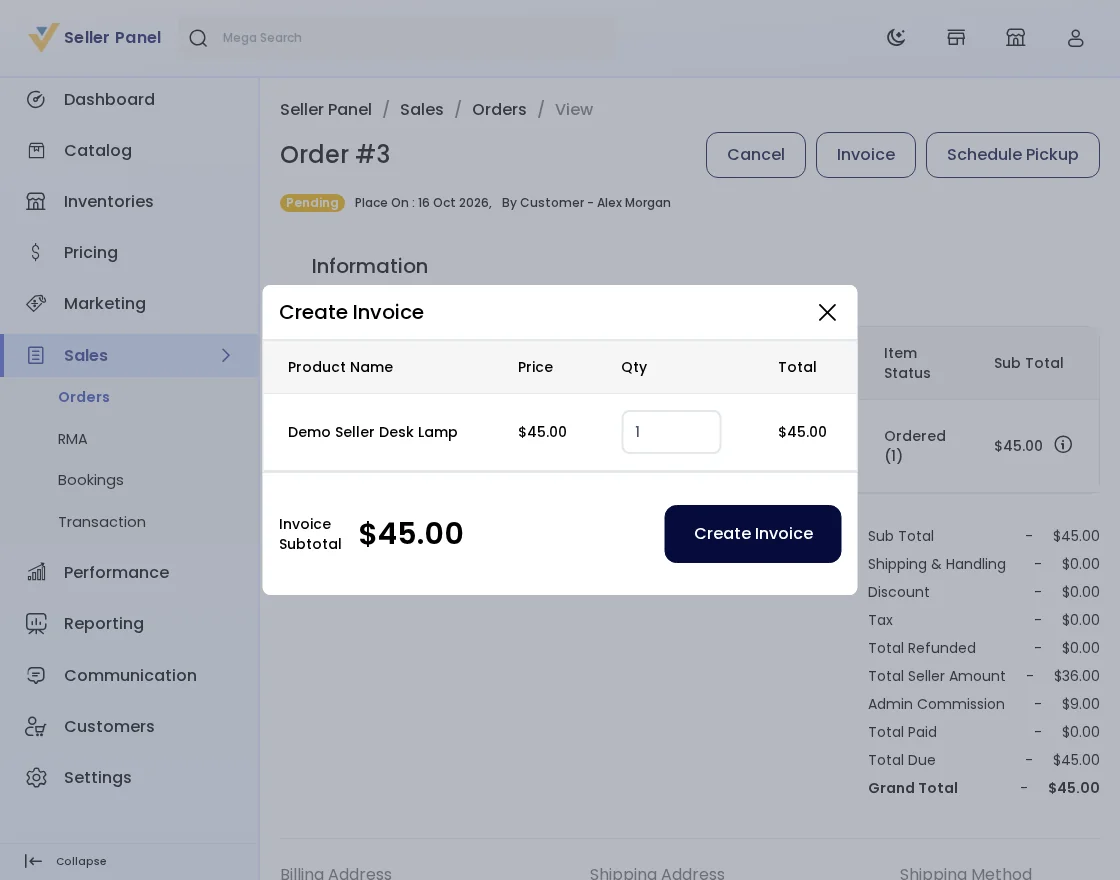Click the Customers cart-person icon
The image size is (1120, 880).
pyautogui.click(x=36, y=726)
